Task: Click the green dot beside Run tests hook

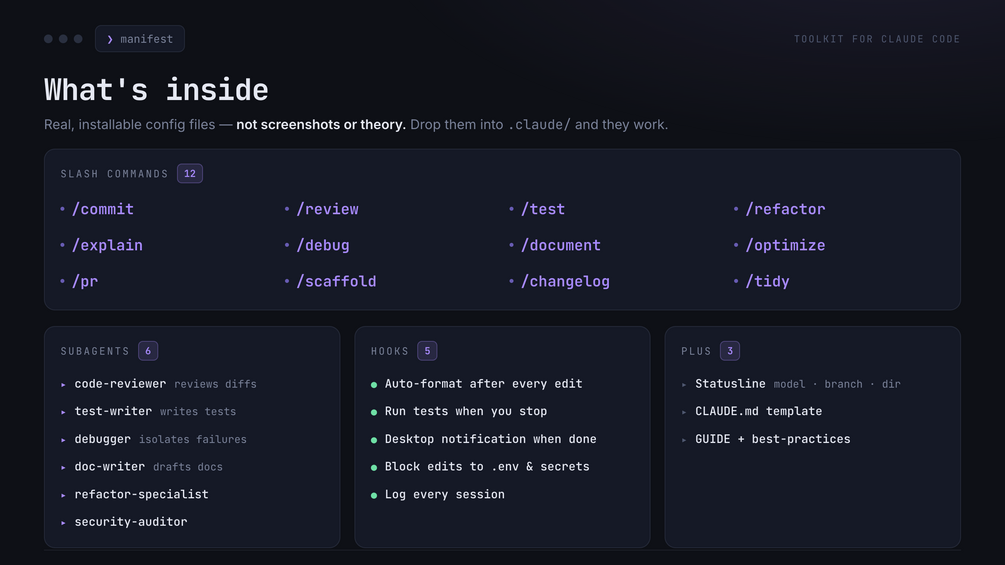Action: (x=374, y=413)
